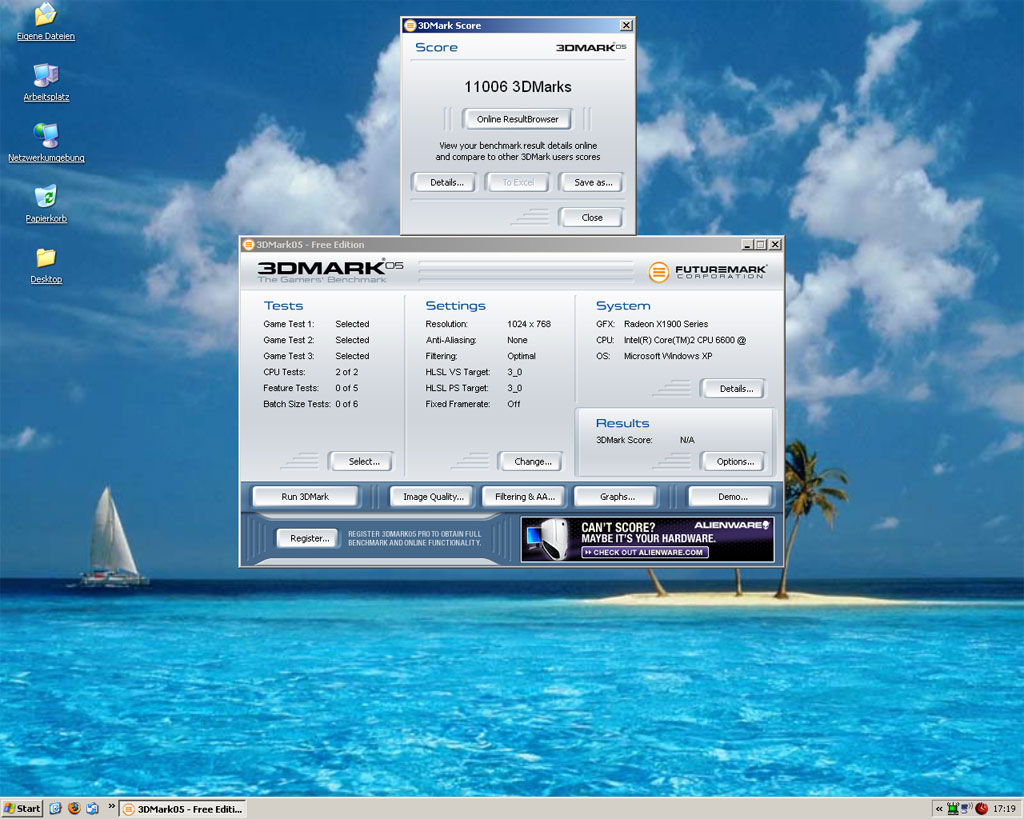Click the HLSL PS Target 3_0 value
Viewport: 1024px width, 819px height.
click(515, 388)
